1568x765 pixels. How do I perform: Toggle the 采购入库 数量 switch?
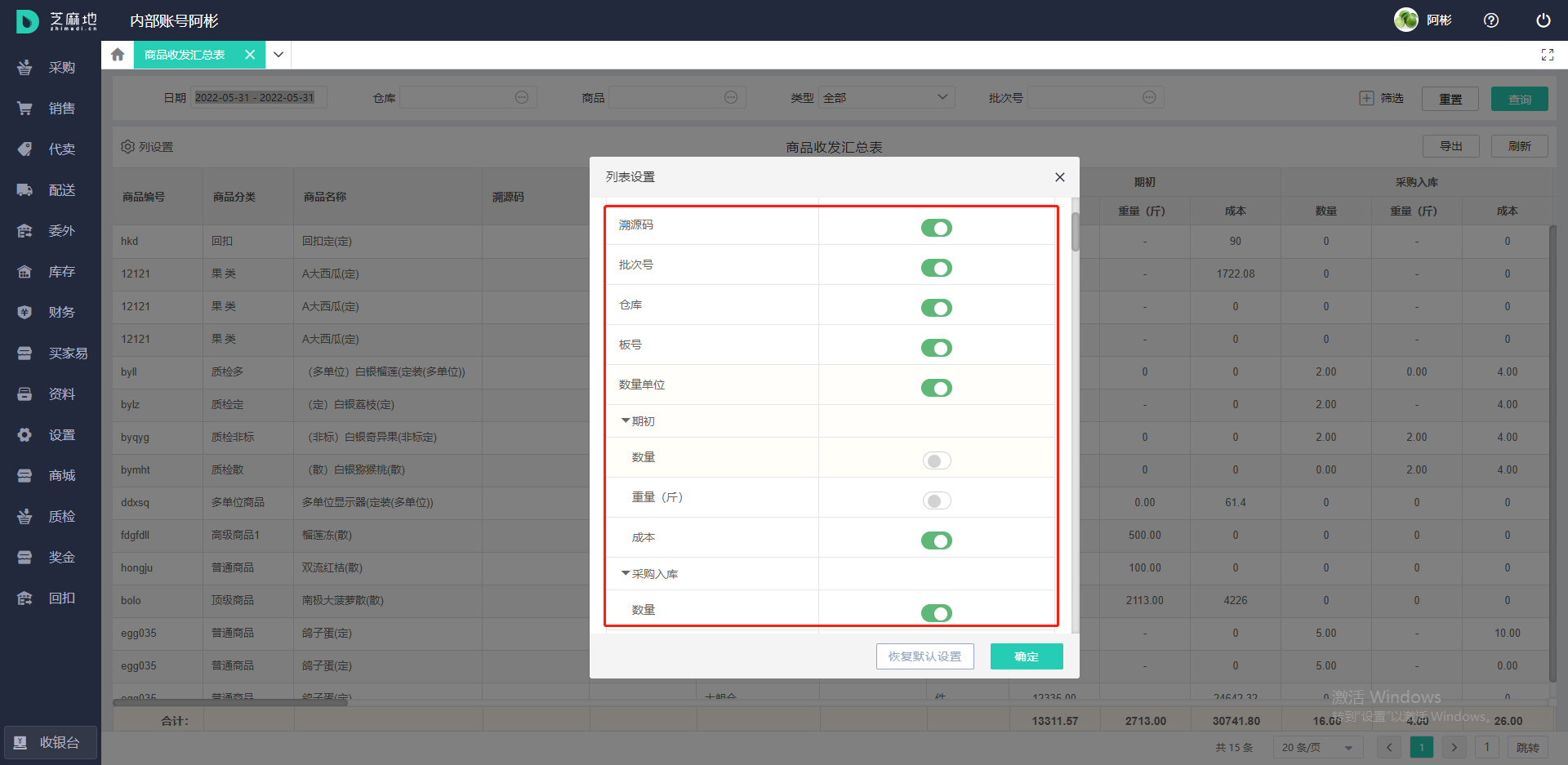pos(937,613)
